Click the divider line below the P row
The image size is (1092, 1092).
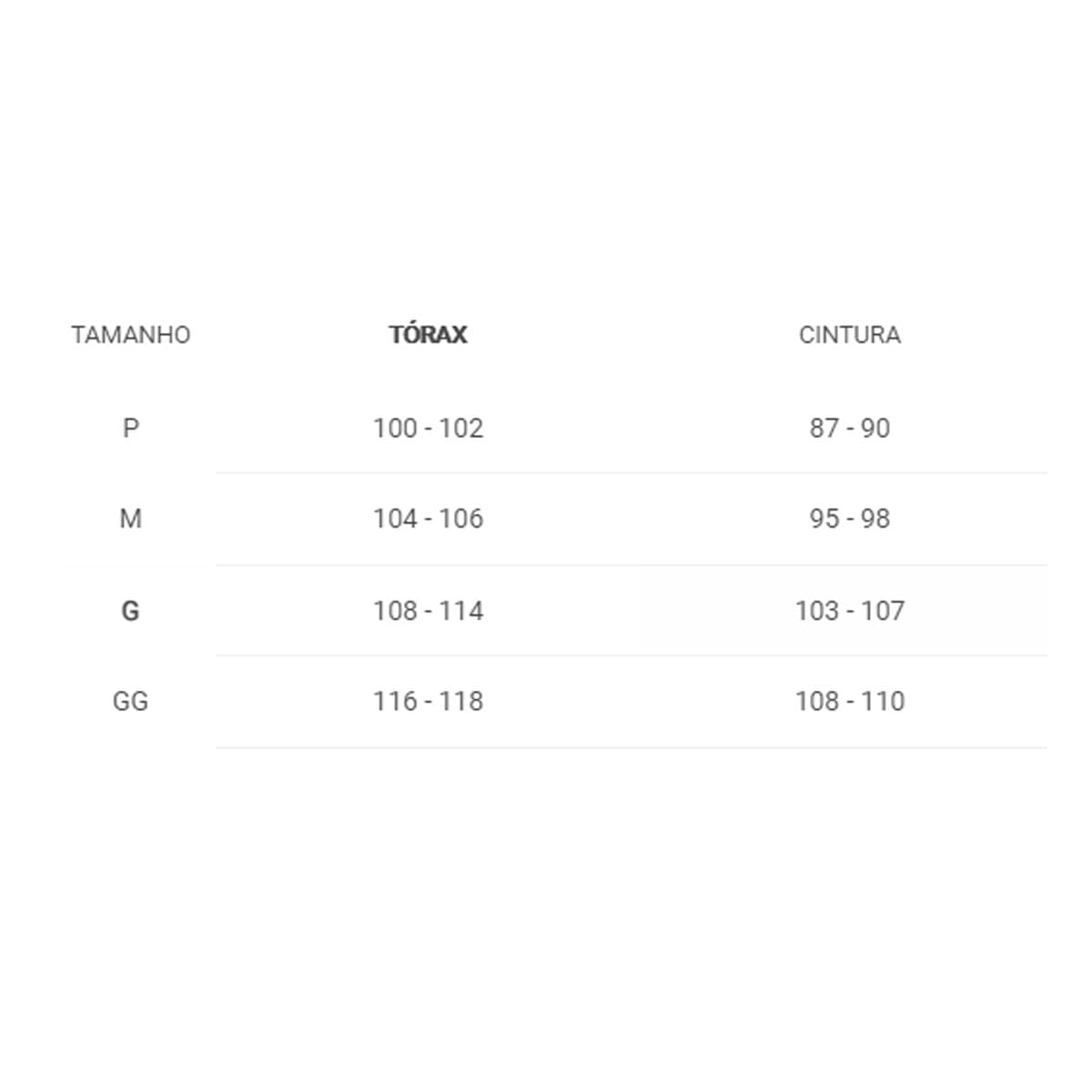coord(631,473)
